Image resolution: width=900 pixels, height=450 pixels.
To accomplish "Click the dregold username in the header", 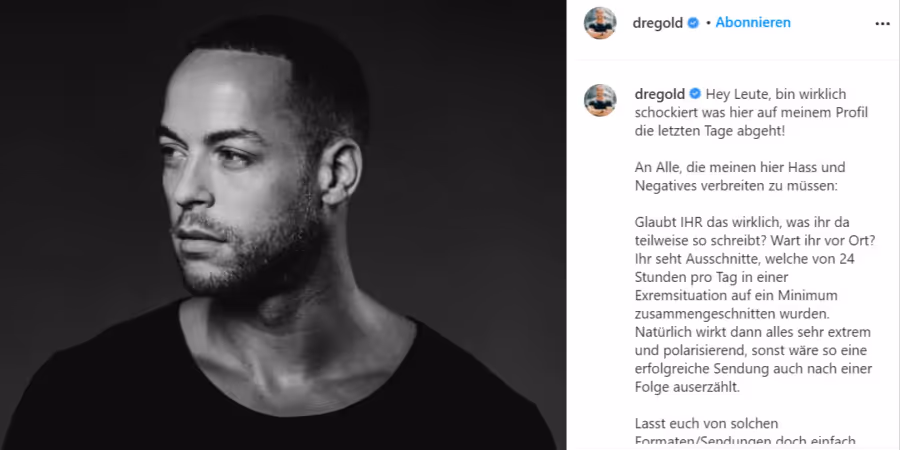I will point(658,23).
